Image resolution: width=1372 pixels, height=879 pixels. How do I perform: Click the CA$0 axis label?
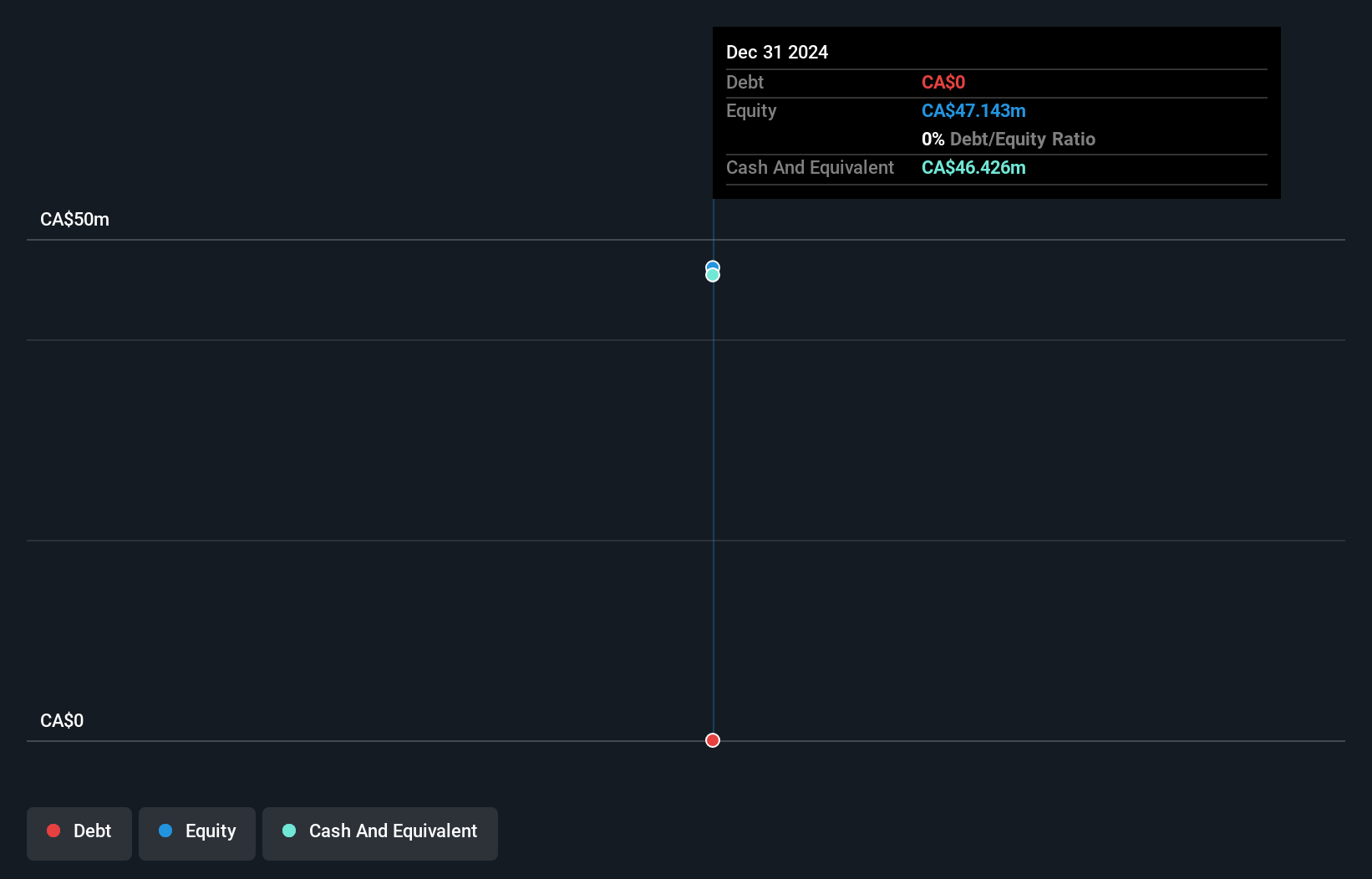[x=62, y=721]
